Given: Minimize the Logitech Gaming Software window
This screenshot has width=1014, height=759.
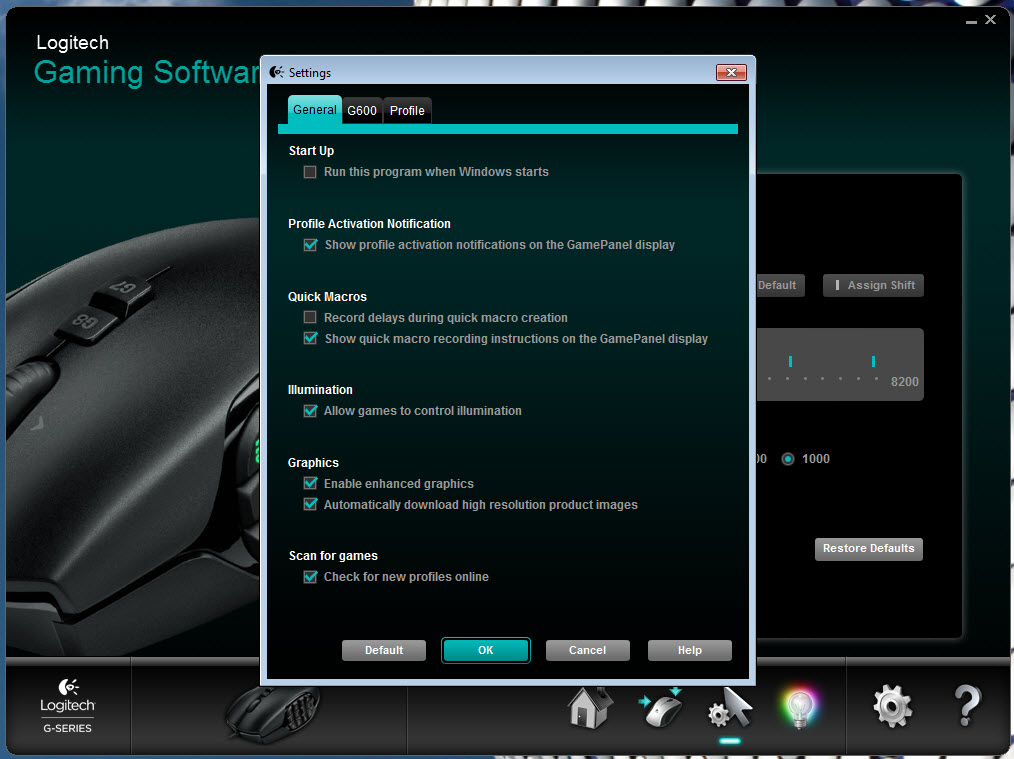Looking at the screenshot, I should coord(971,21).
